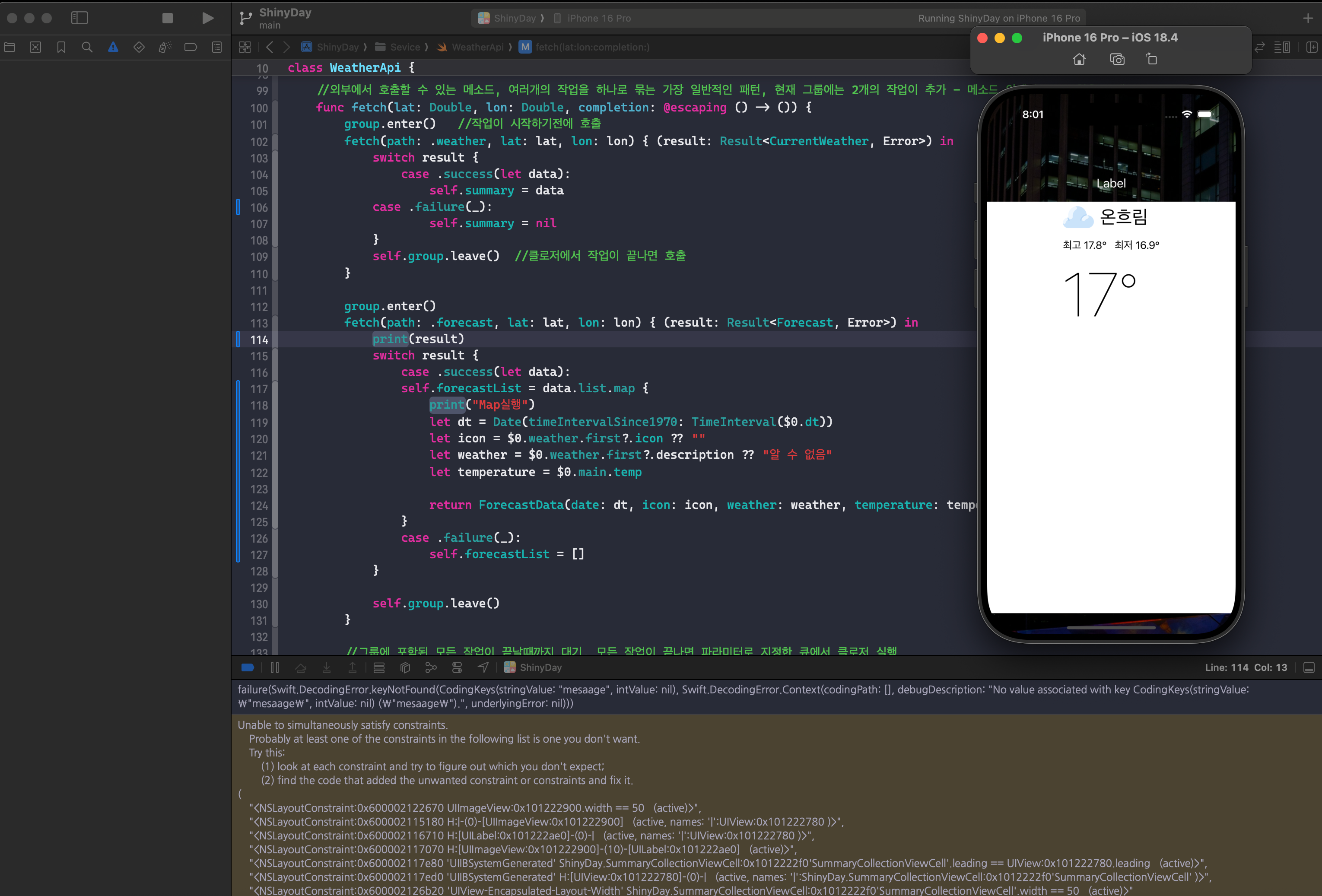This screenshot has width=1322, height=896.
Task: Open the Source Control navigator icon
Action: point(35,47)
